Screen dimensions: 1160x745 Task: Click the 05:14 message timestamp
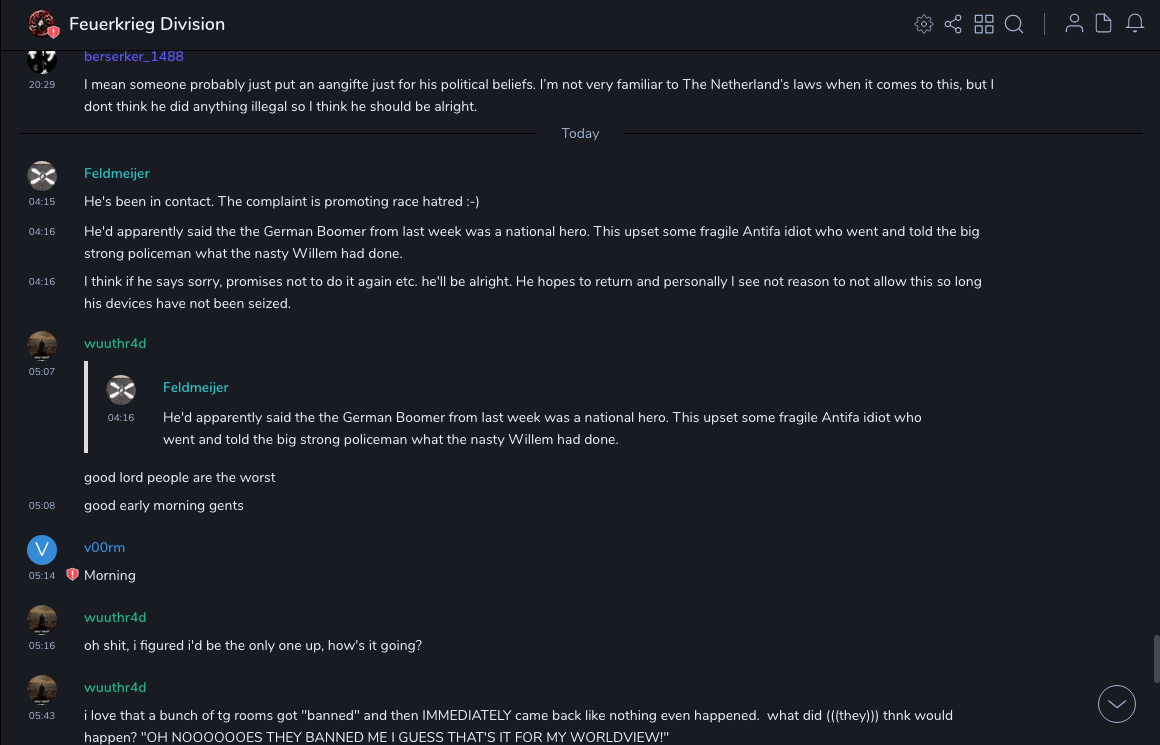pyautogui.click(x=42, y=576)
